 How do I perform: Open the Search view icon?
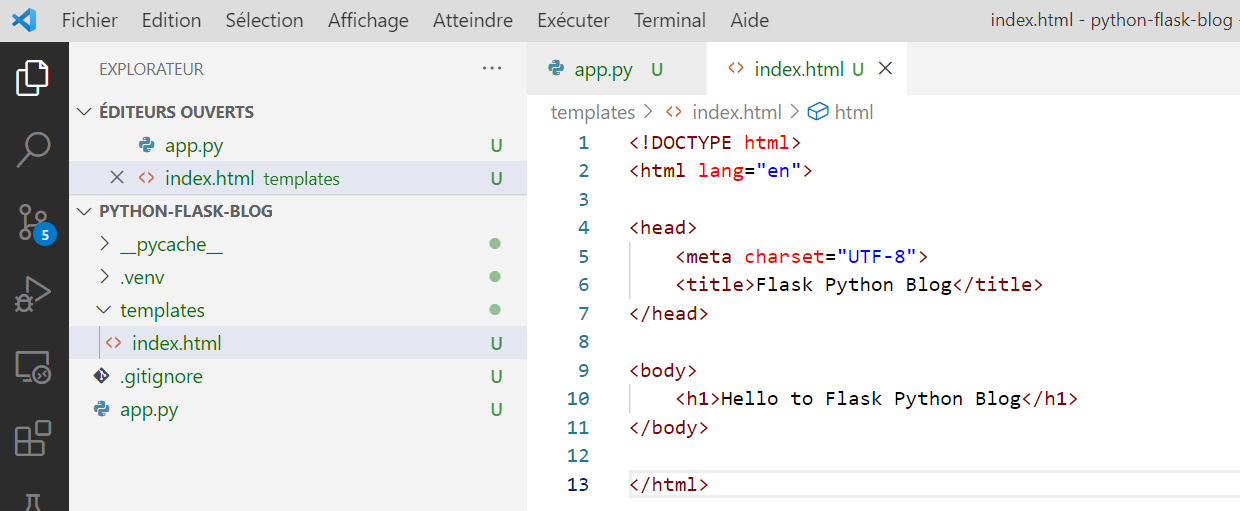point(33,149)
